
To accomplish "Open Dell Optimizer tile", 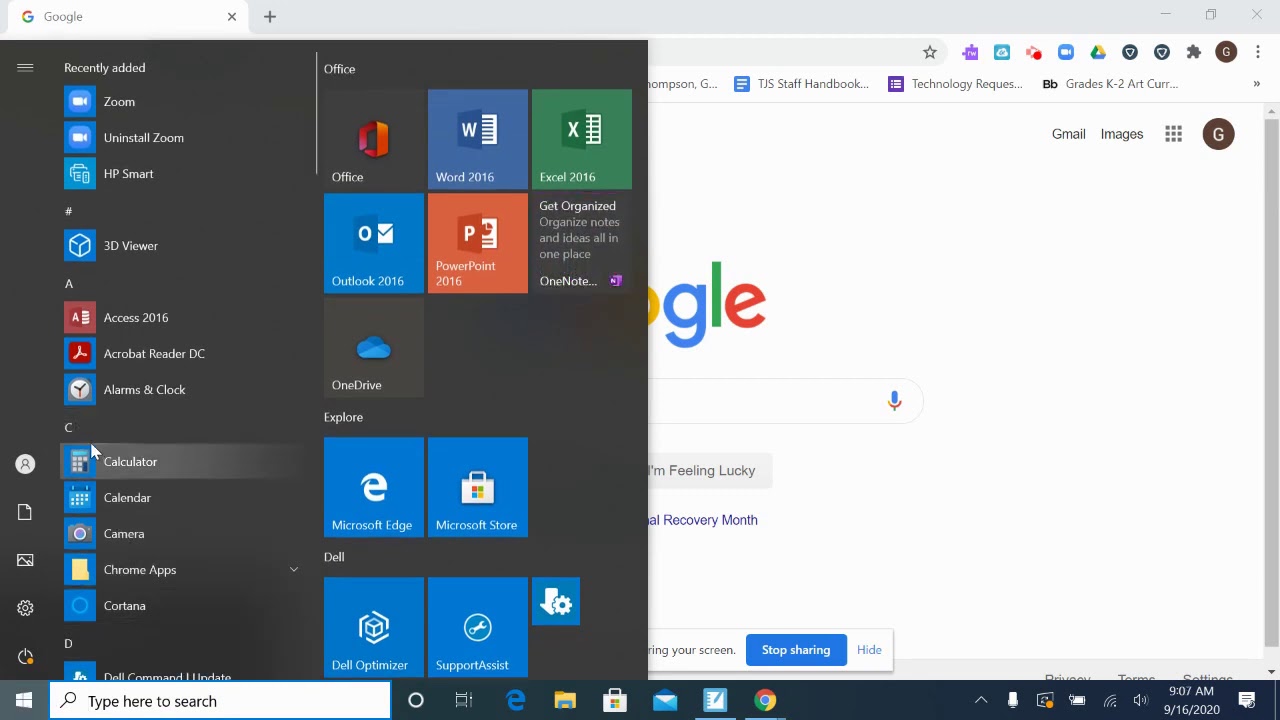I will (x=374, y=627).
